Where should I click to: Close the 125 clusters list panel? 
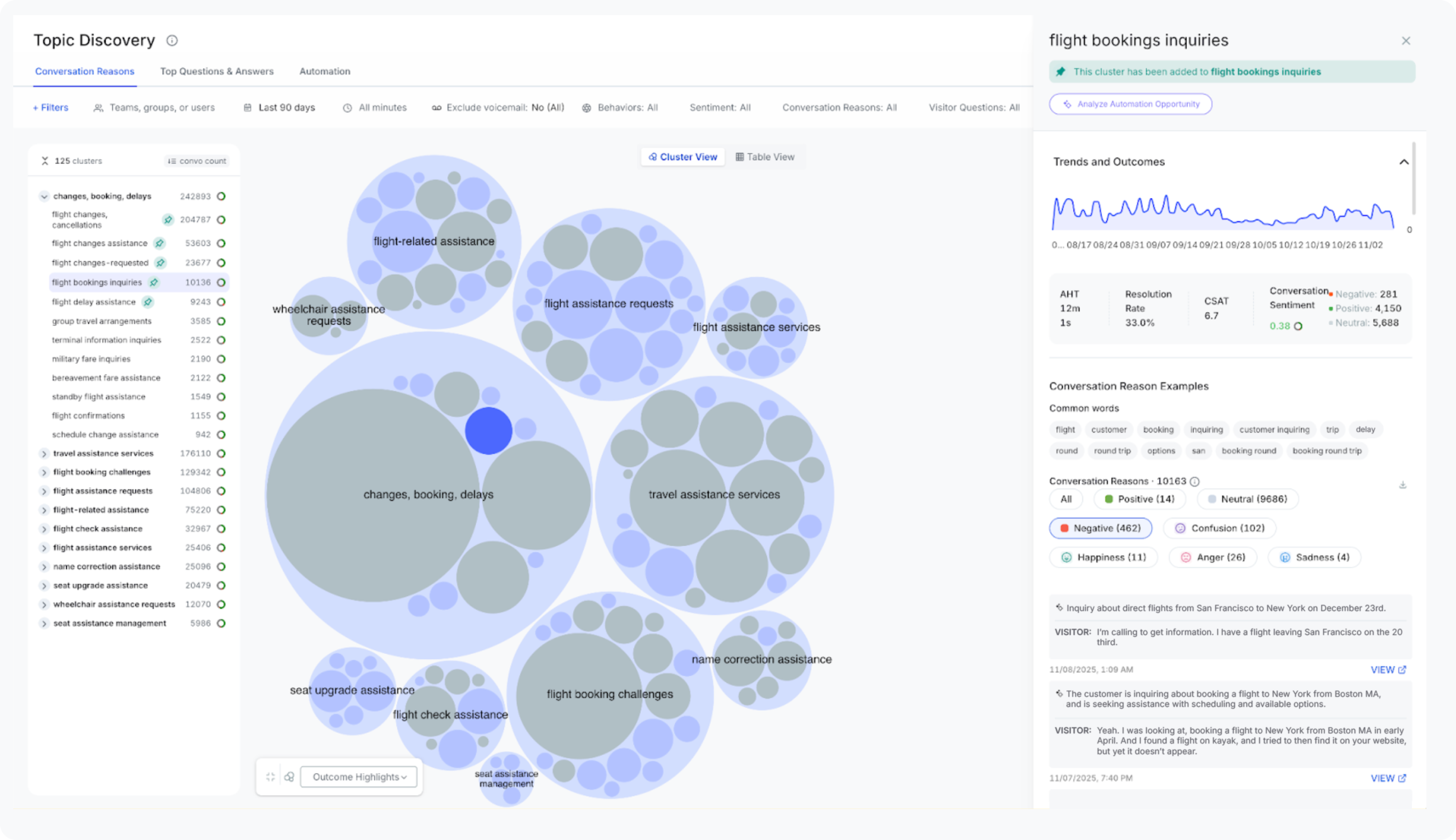pos(45,161)
